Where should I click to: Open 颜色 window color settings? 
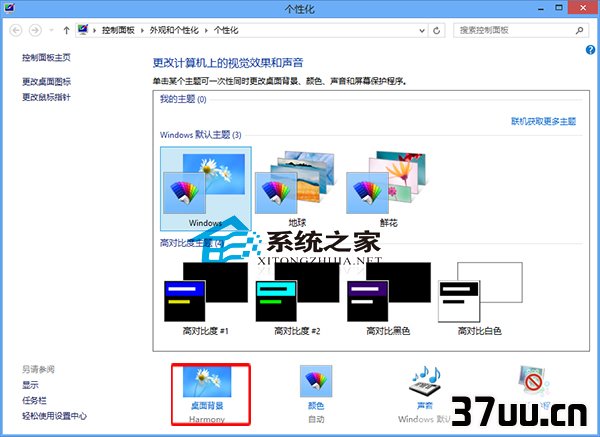pos(316,394)
